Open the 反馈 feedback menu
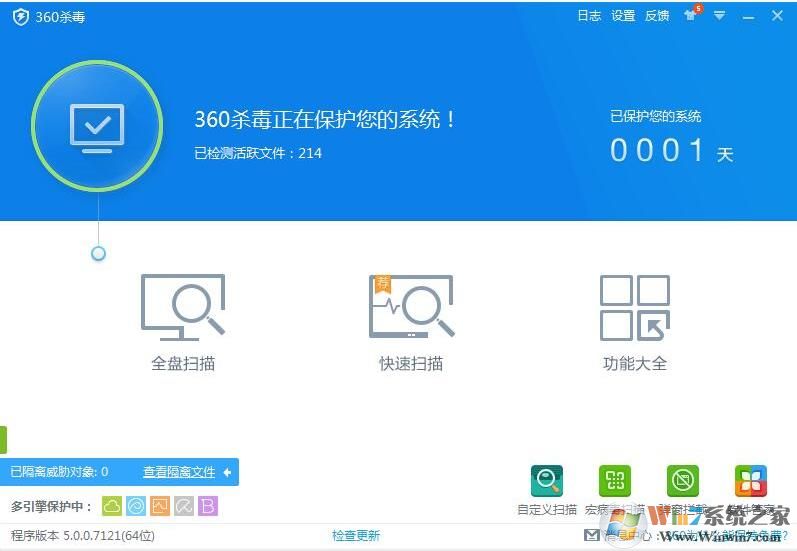 coord(657,16)
